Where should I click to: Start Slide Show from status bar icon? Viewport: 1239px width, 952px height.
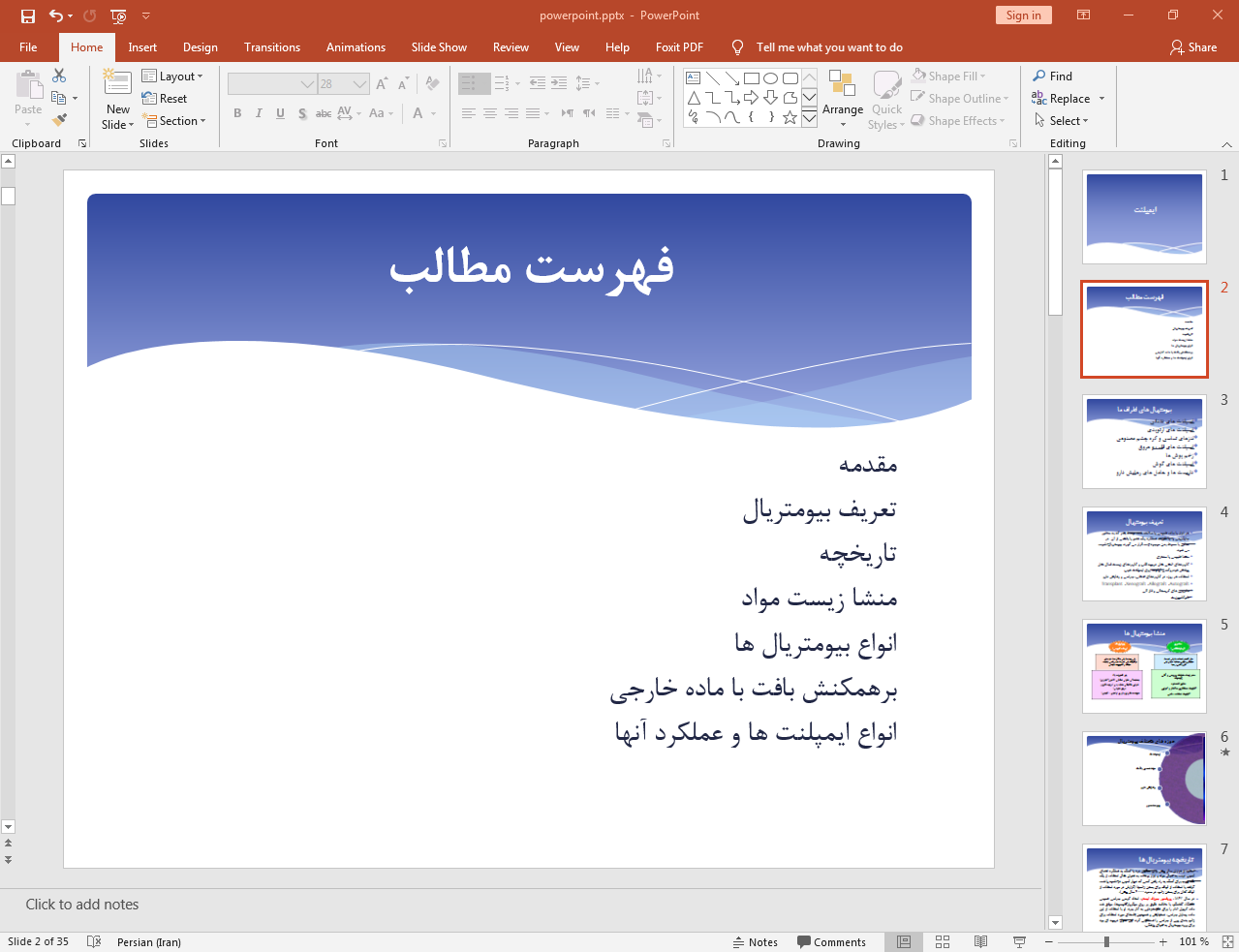tap(1019, 941)
